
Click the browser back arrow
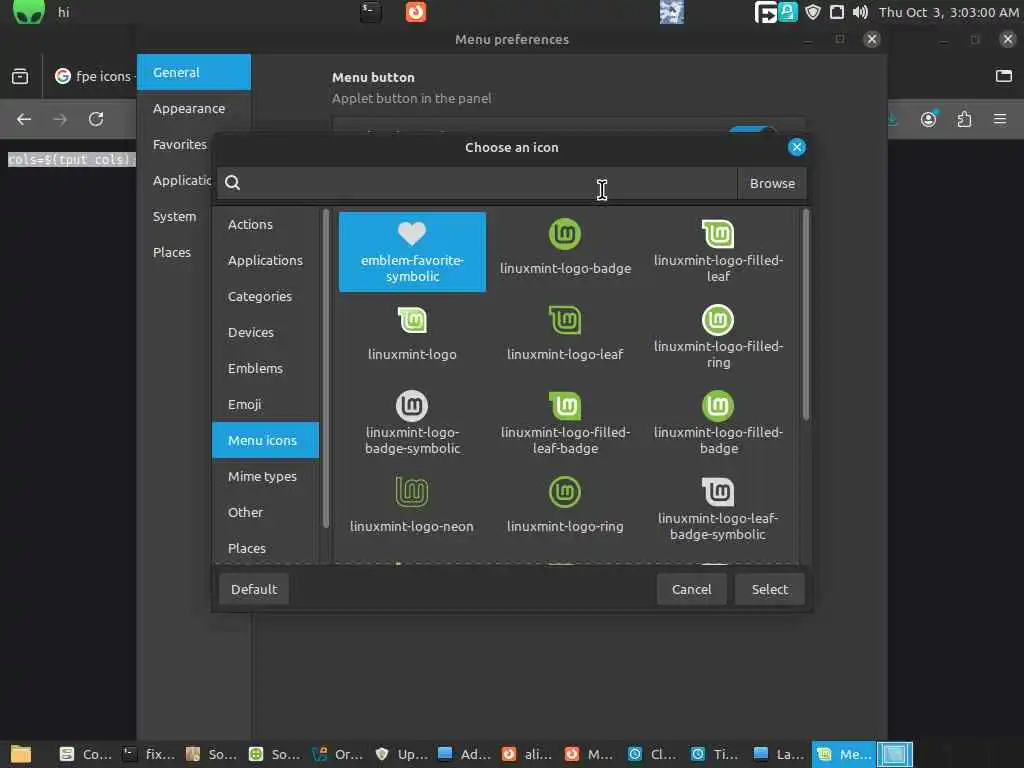point(24,119)
